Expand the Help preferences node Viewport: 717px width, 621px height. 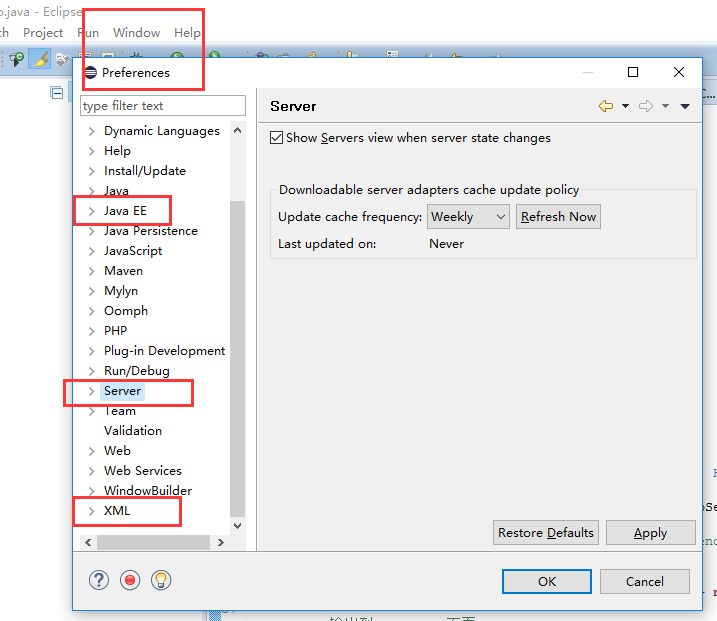point(91,151)
